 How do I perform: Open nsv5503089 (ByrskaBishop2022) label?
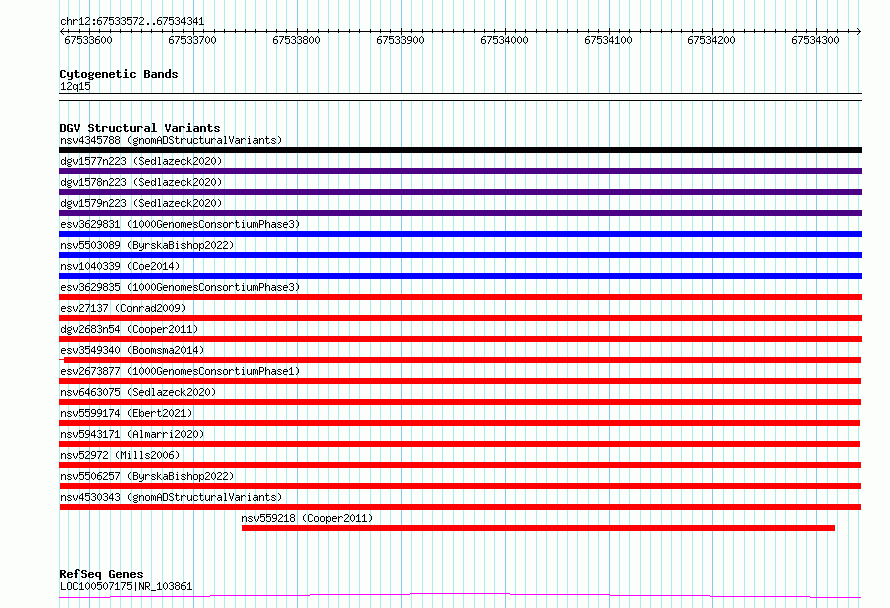(x=147, y=245)
